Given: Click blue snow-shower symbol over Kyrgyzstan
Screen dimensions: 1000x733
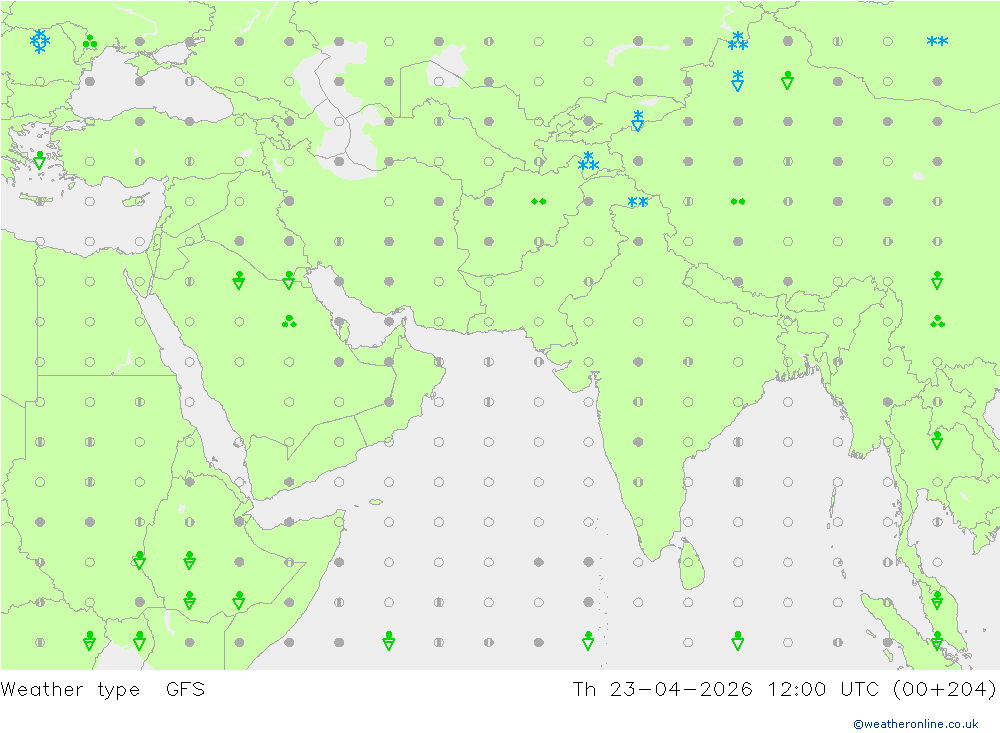Looking at the screenshot, I should pyautogui.click(x=638, y=121).
